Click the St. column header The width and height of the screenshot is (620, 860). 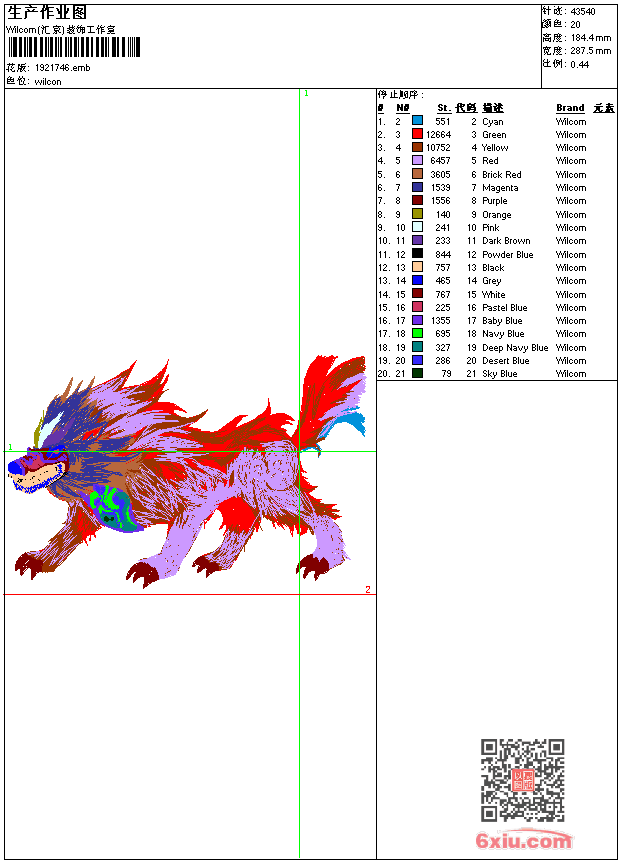[x=444, y=108]
